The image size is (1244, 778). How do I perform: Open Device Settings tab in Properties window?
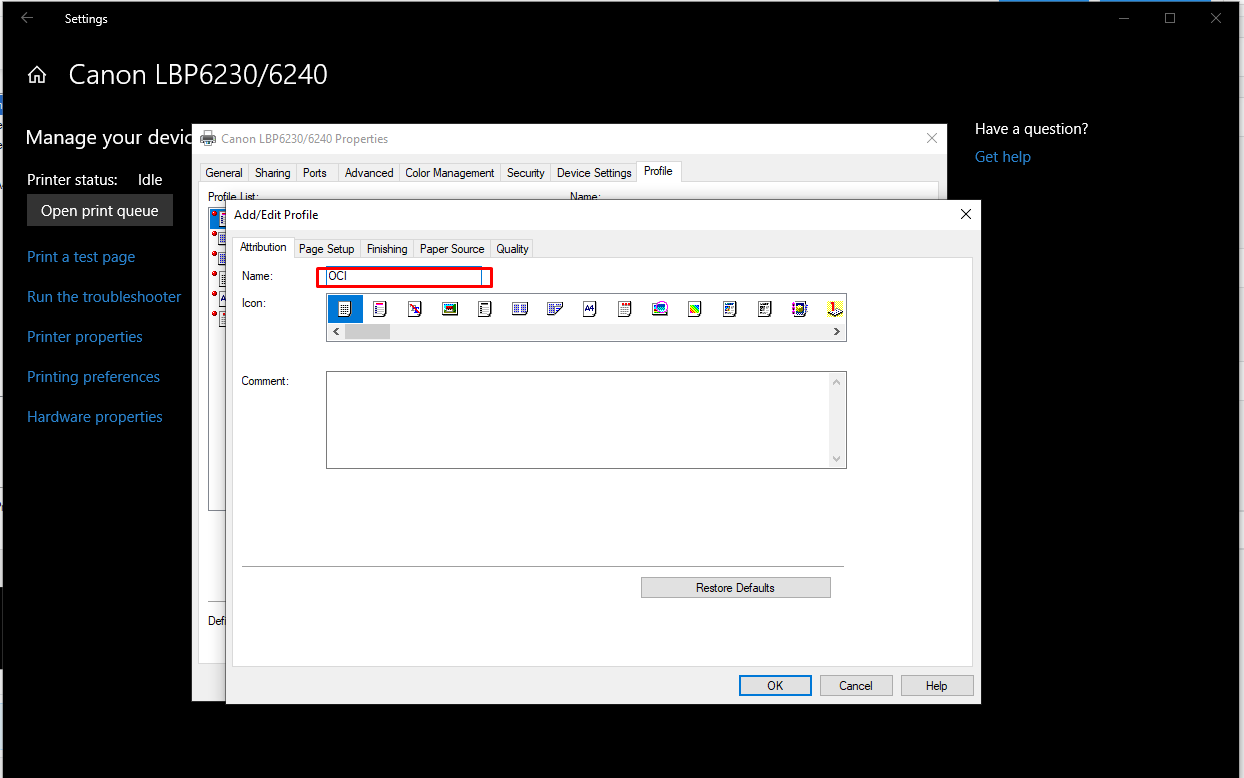pyautogui.click(x=594, y=173)
